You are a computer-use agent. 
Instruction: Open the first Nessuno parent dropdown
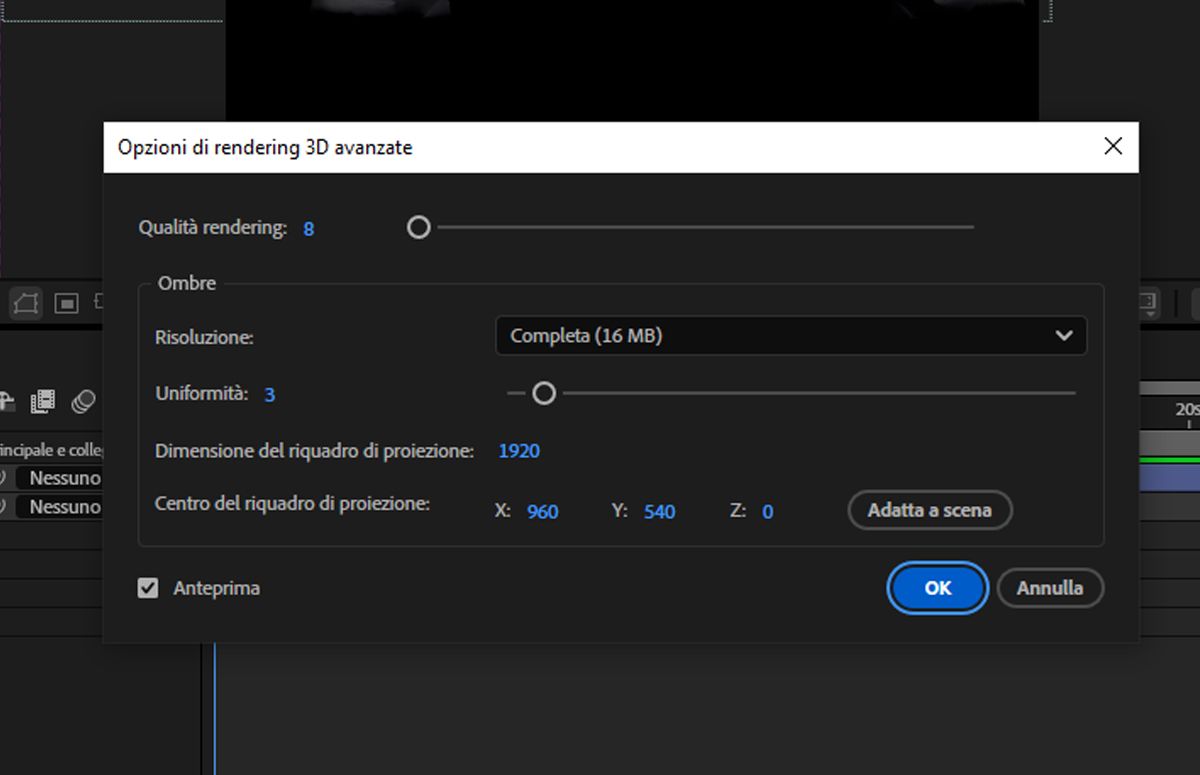62,478
